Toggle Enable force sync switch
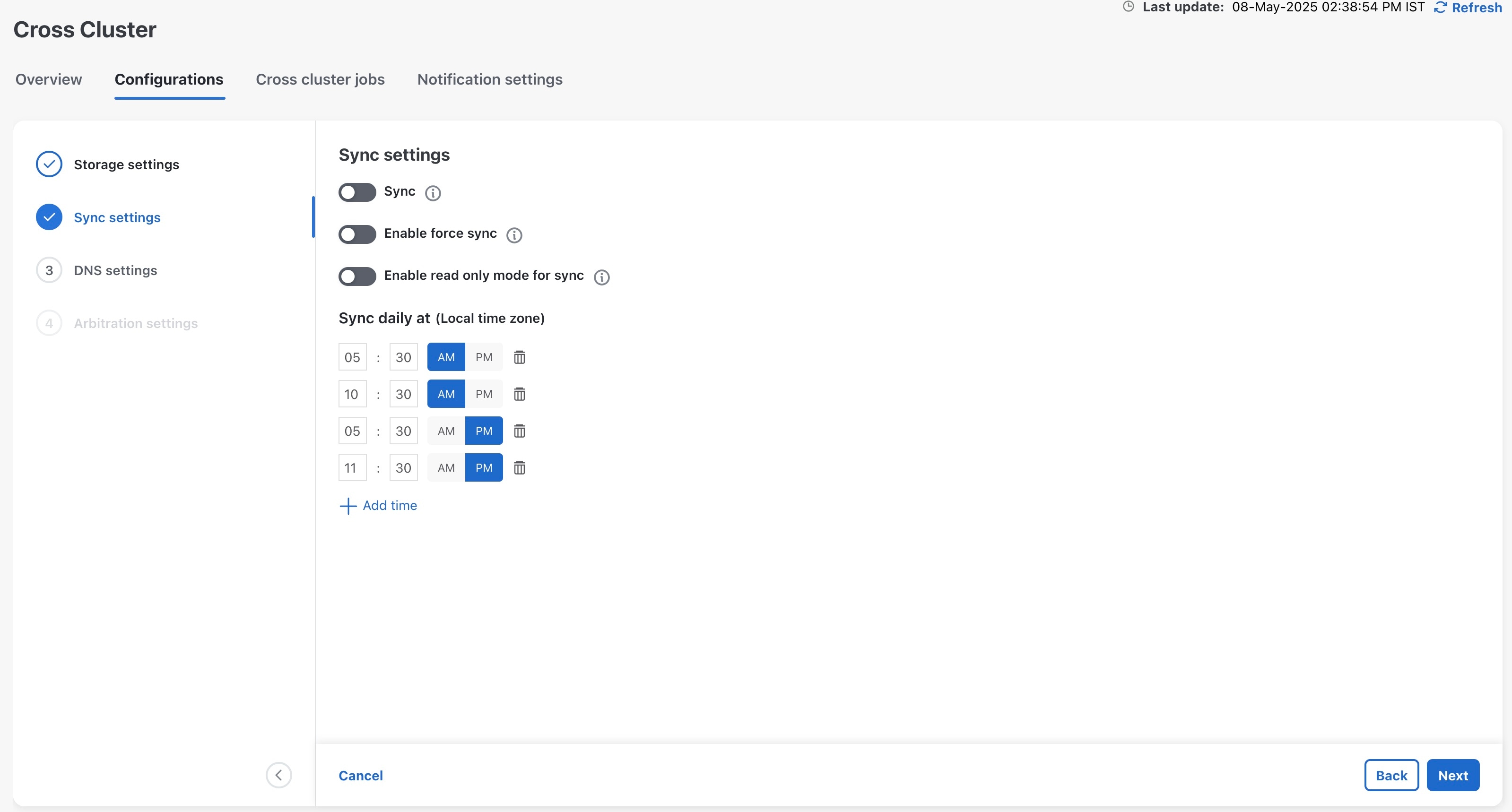The image size is (1512, 812). 357,234
